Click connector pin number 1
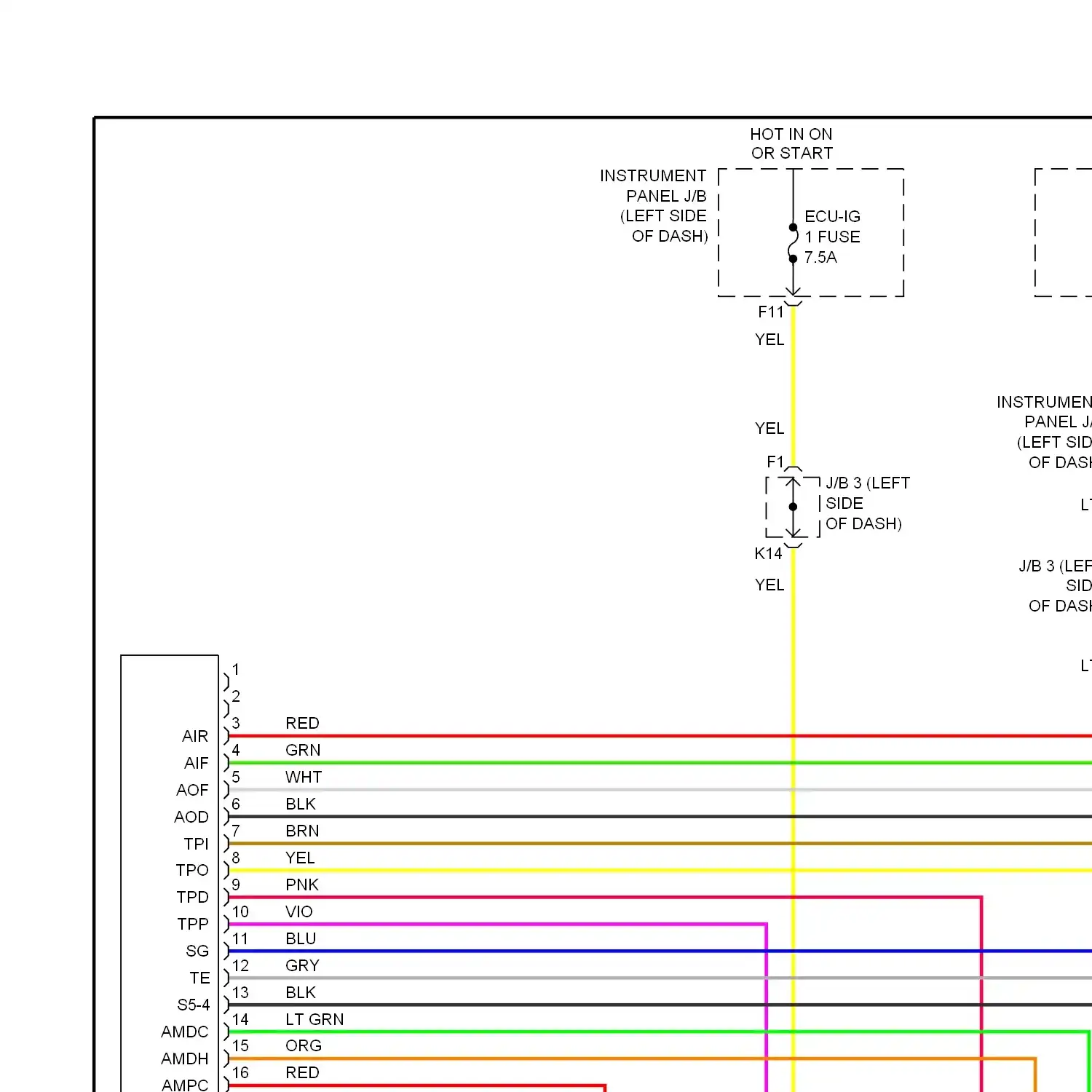This screenshot has height=1092, width=1092. click(x=236, y=669)
